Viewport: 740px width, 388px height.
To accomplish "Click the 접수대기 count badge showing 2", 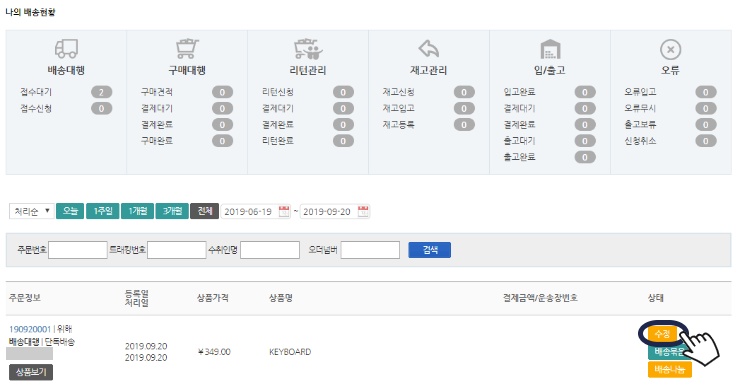I will [x=101, y=92].
